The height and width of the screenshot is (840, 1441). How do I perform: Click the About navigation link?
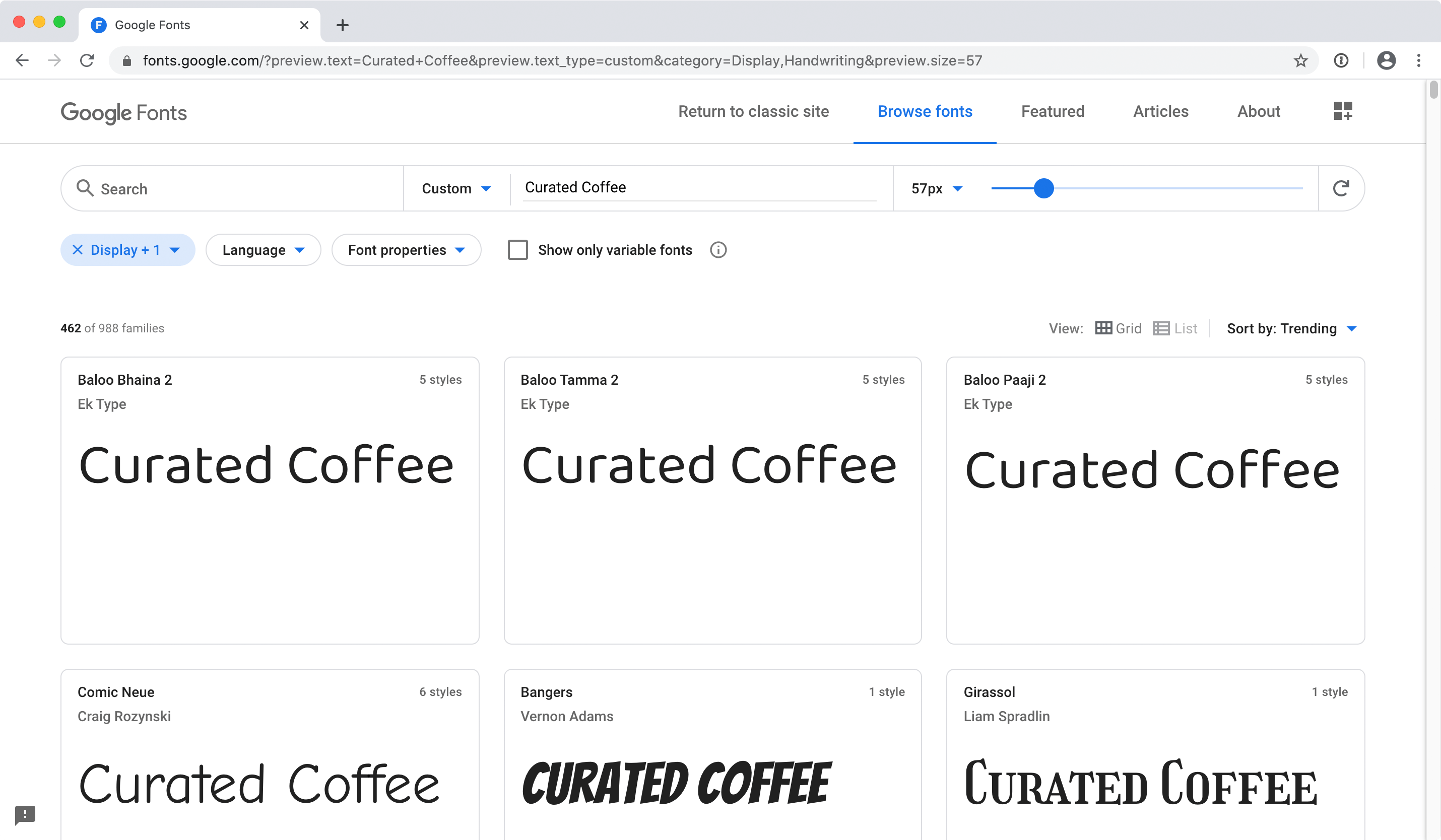[1259, 112]
